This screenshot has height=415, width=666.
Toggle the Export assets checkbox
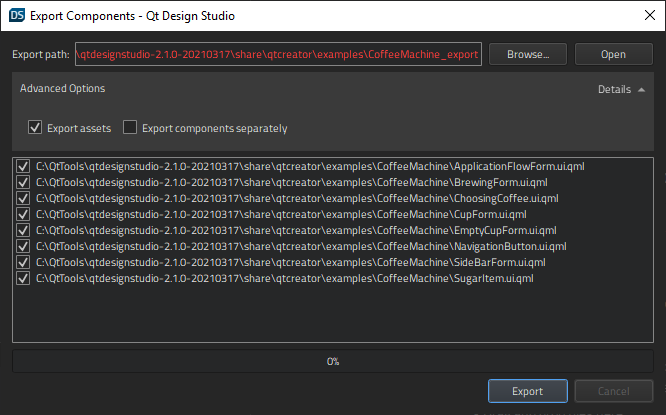(36, 128)
